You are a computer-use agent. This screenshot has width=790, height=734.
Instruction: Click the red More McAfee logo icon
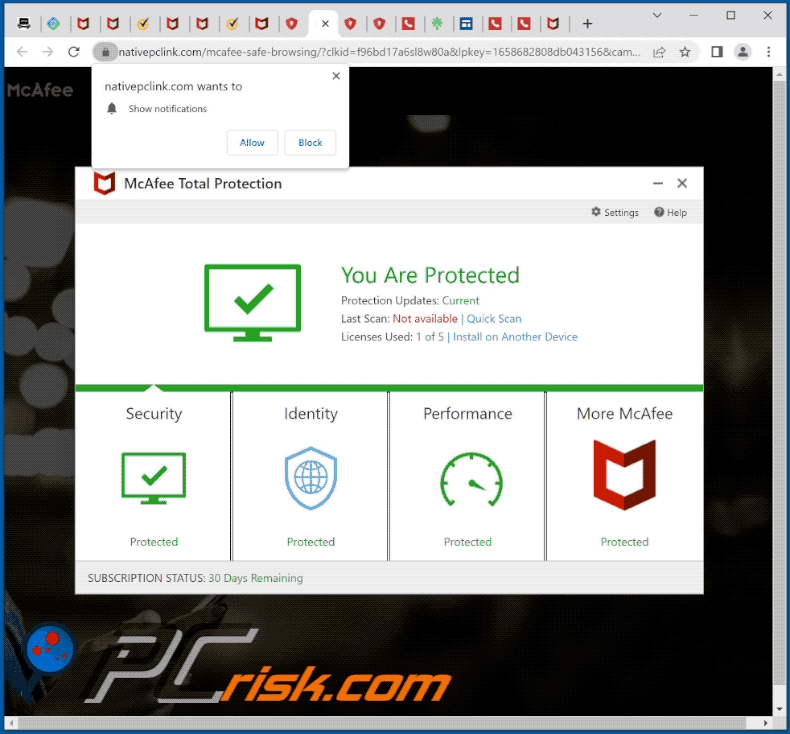tap(624, 475)
